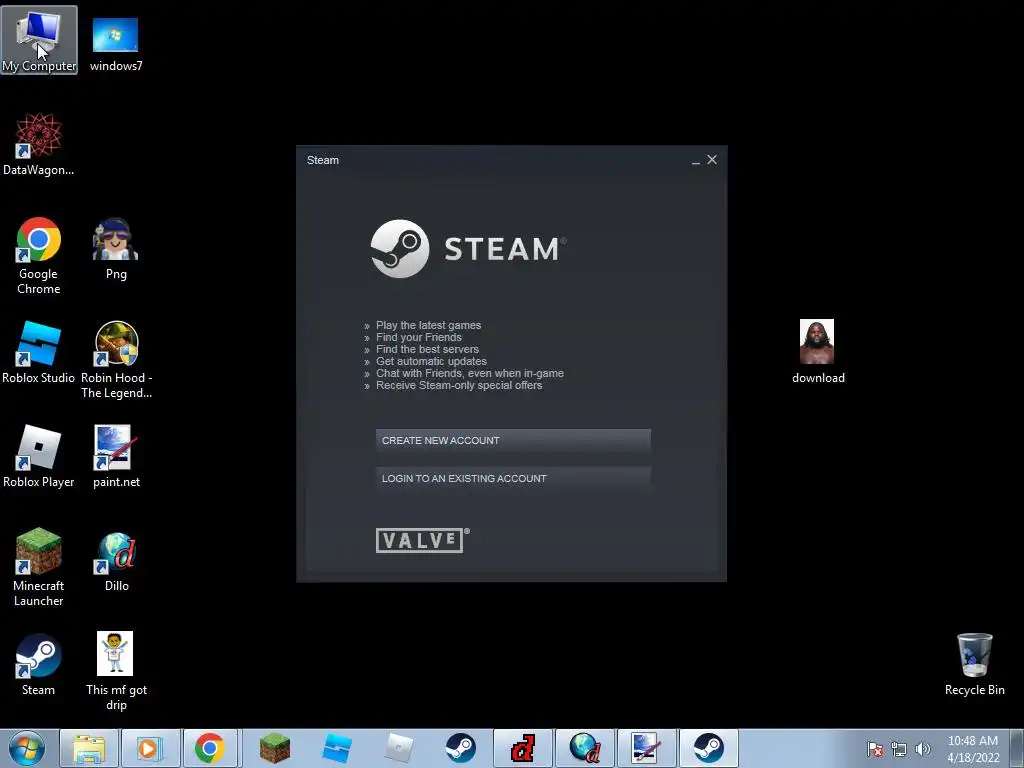
Task: Click the round Steam logo in the dialog
Action: 400,249
